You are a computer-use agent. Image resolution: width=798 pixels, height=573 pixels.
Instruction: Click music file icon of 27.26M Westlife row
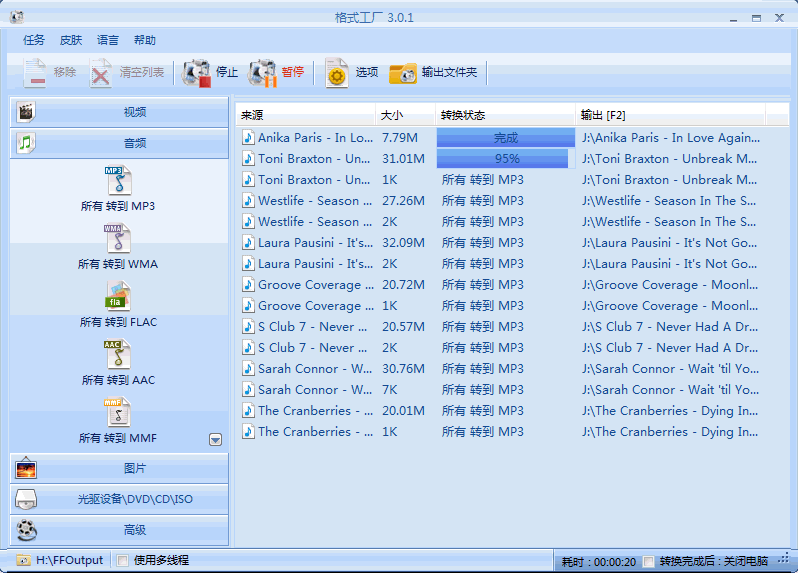click(248, 200)
